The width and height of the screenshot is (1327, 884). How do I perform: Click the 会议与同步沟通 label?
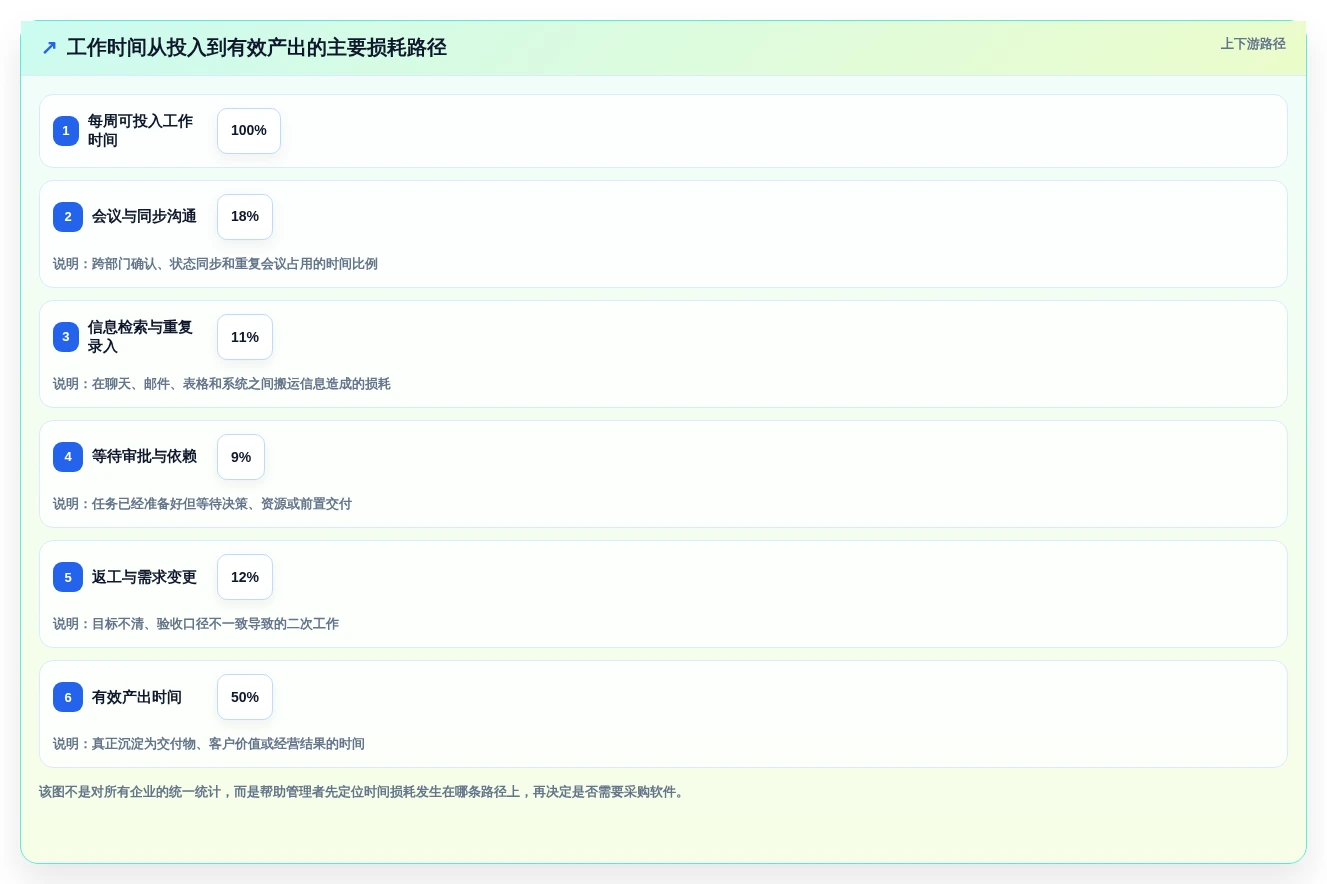coord(144,217)
